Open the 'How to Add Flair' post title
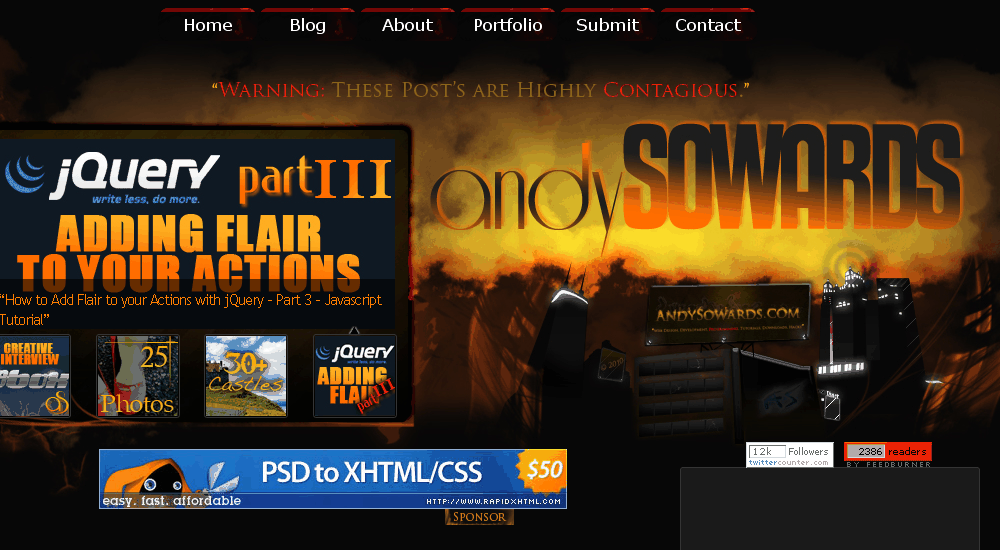Image resolution: width=1000 pixels, height=550 pixels. (191, 309)
